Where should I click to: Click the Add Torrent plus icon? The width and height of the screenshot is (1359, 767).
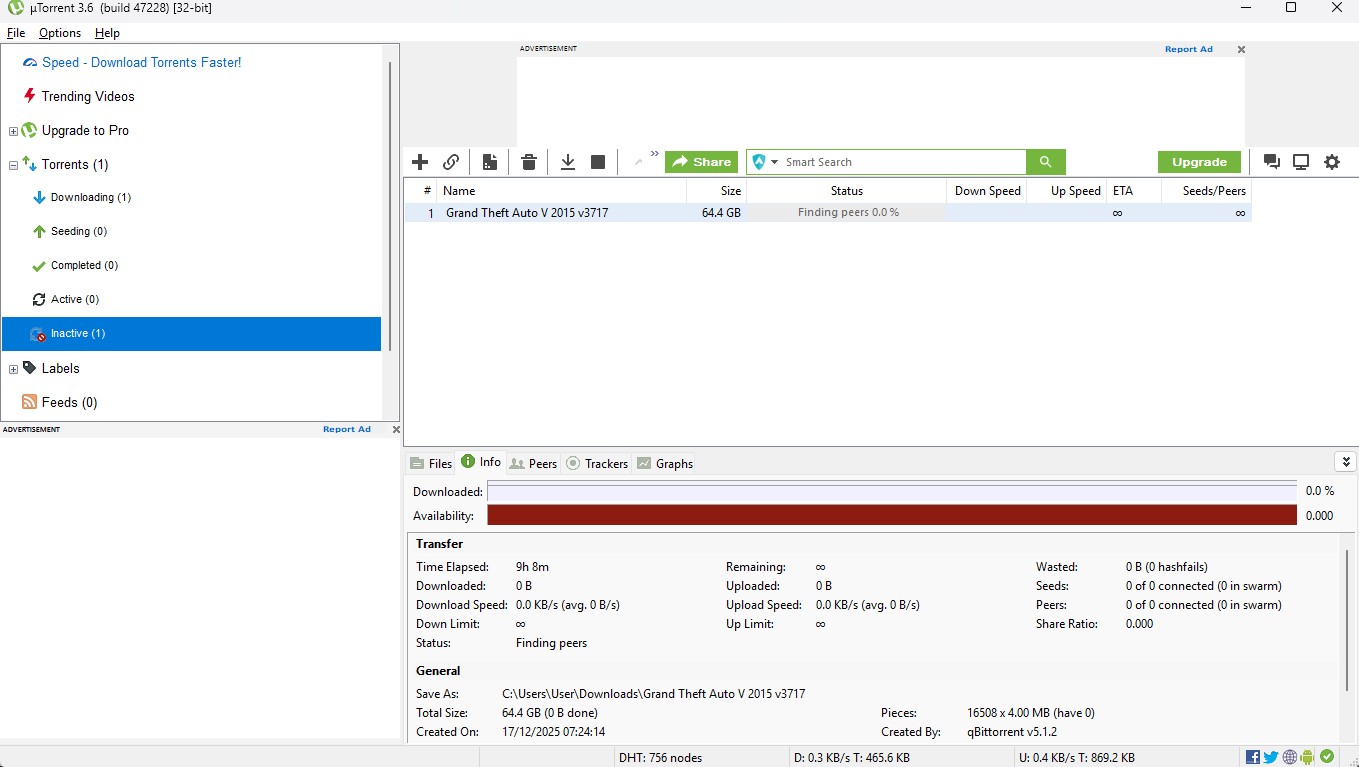tap(420, 162)
